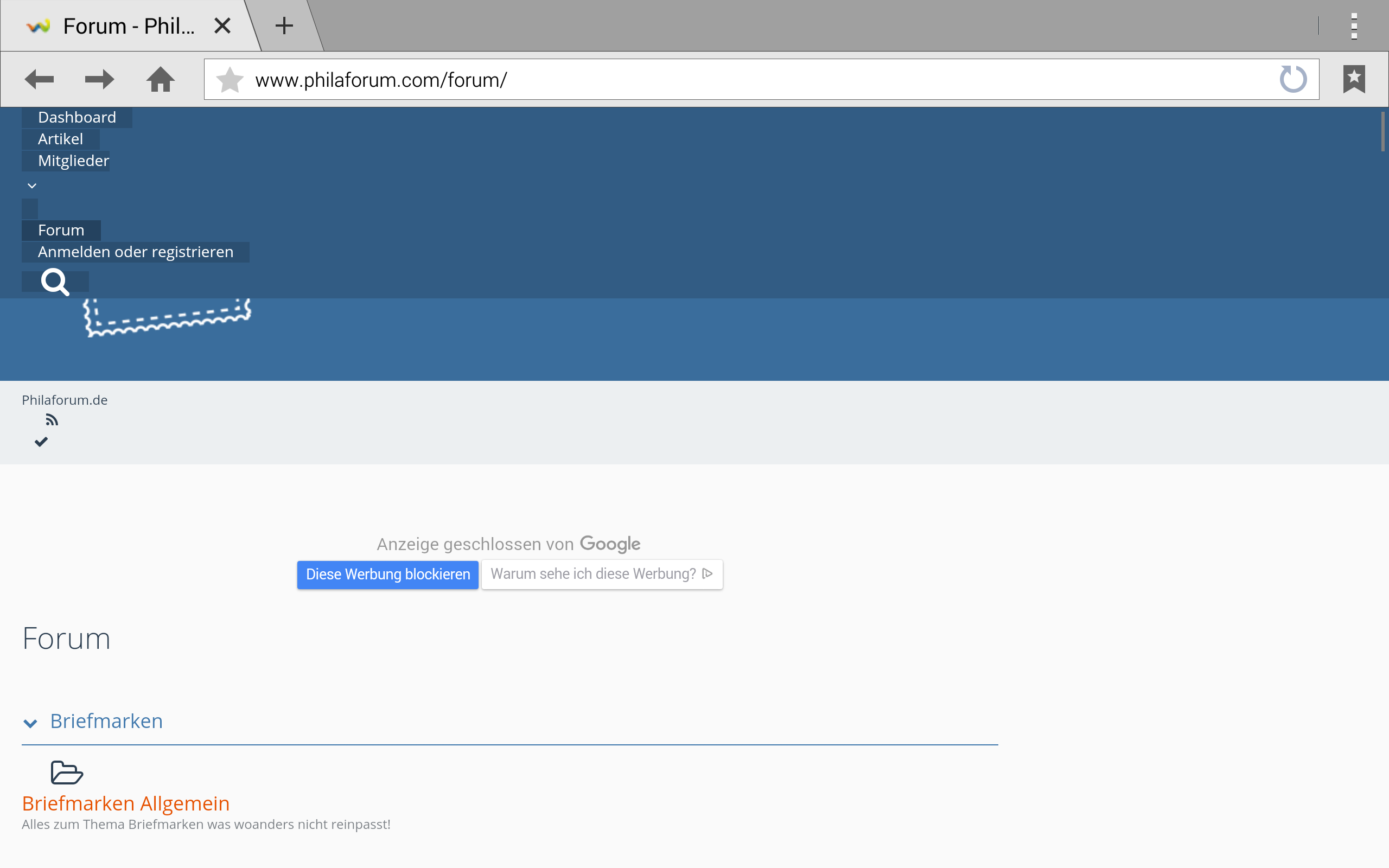1389x868 pixels.
Task: Open the browser three-dot menu
Action: tap(1353, 27)
